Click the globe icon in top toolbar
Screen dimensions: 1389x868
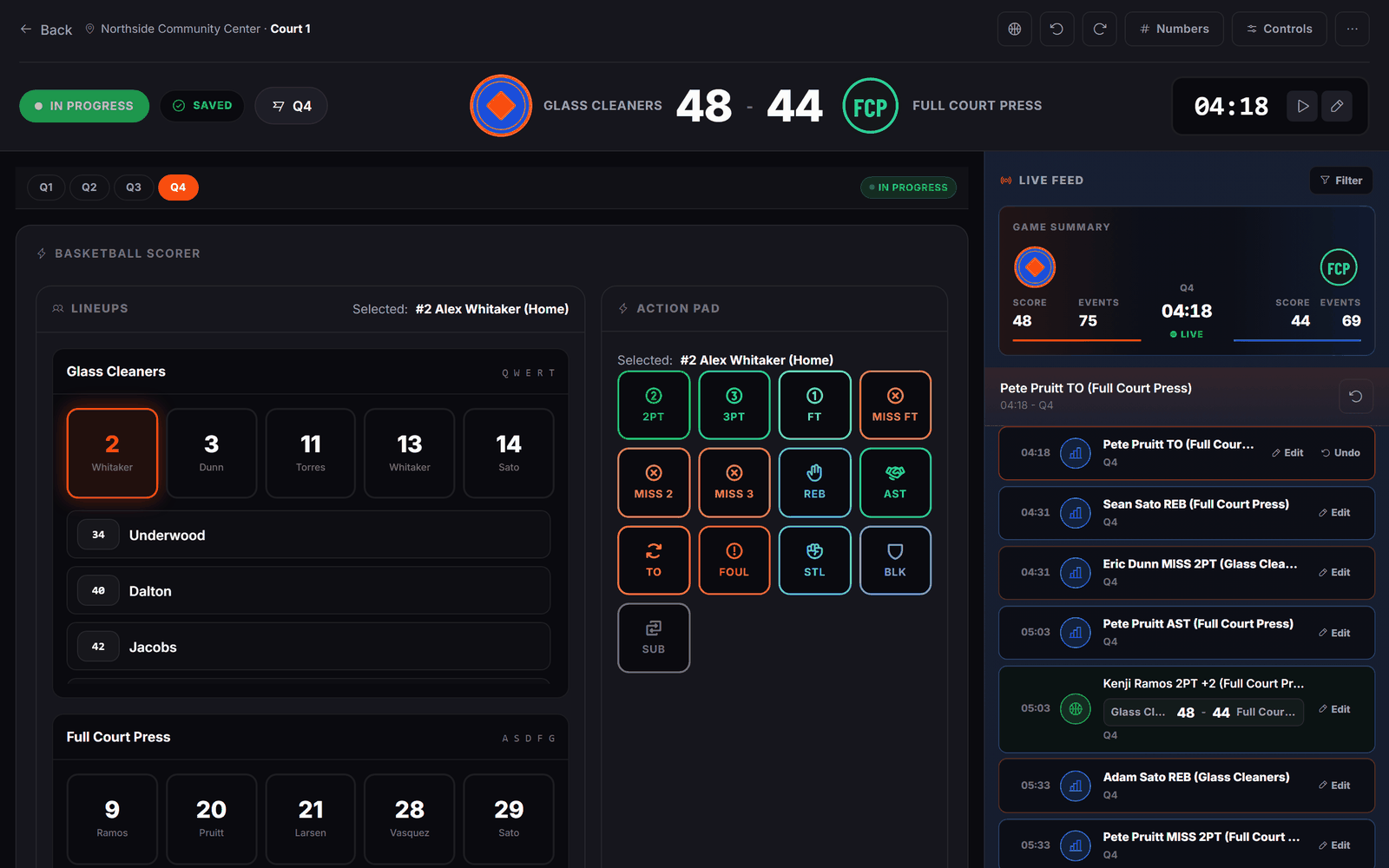[x=1014, y=29]
